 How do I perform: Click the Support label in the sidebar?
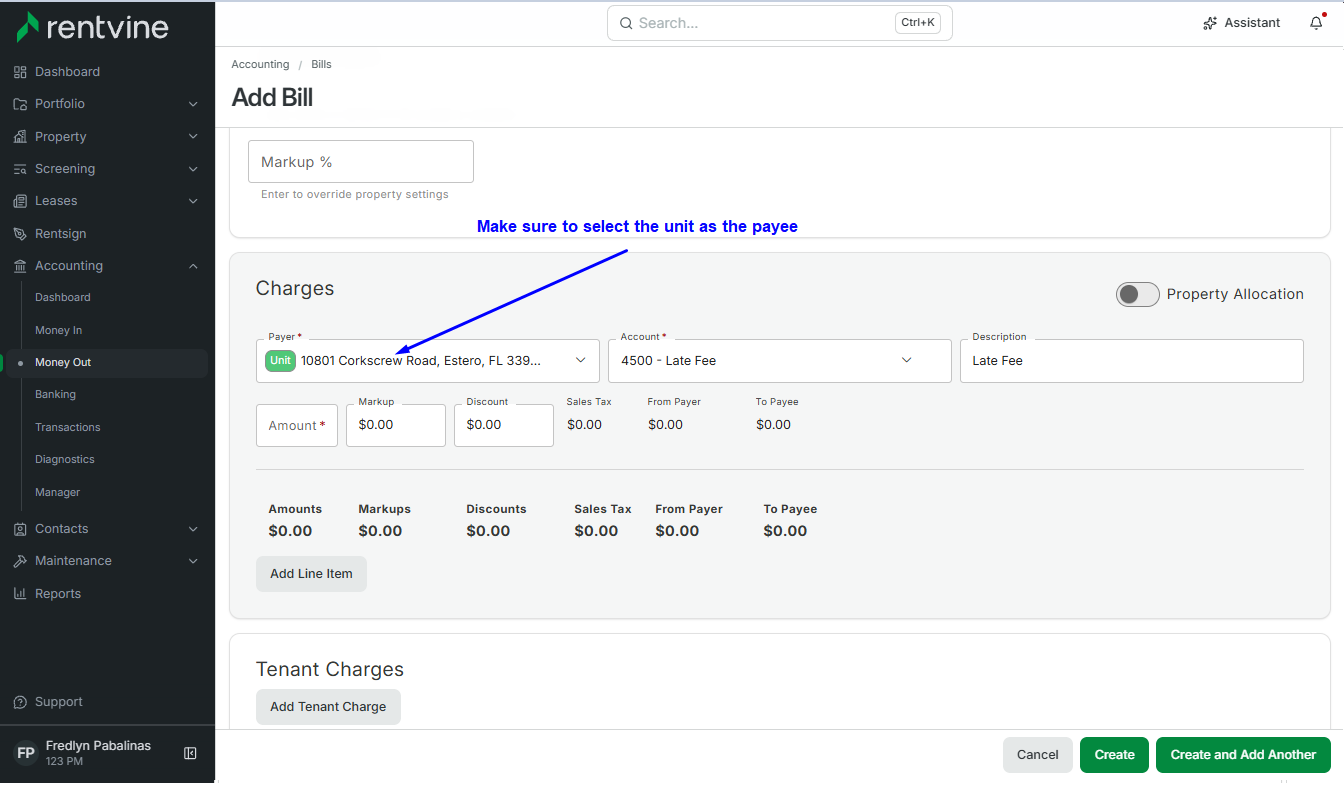(59, 702)
